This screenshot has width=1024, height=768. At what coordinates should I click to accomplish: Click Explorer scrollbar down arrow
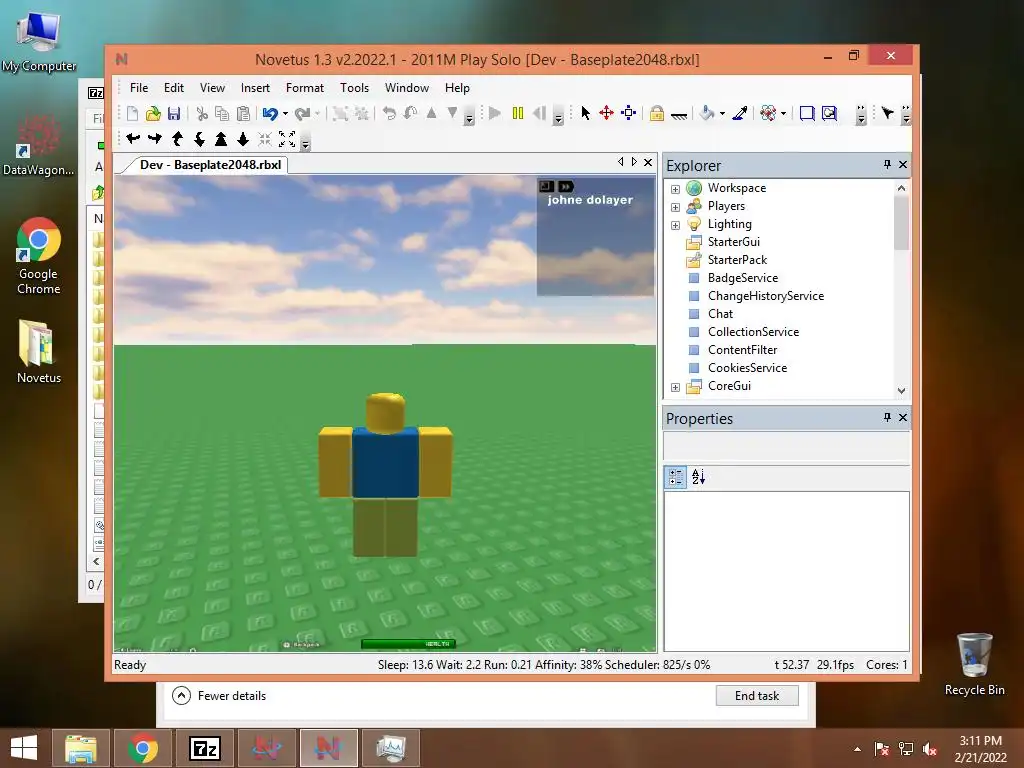[x=901, y=391]
